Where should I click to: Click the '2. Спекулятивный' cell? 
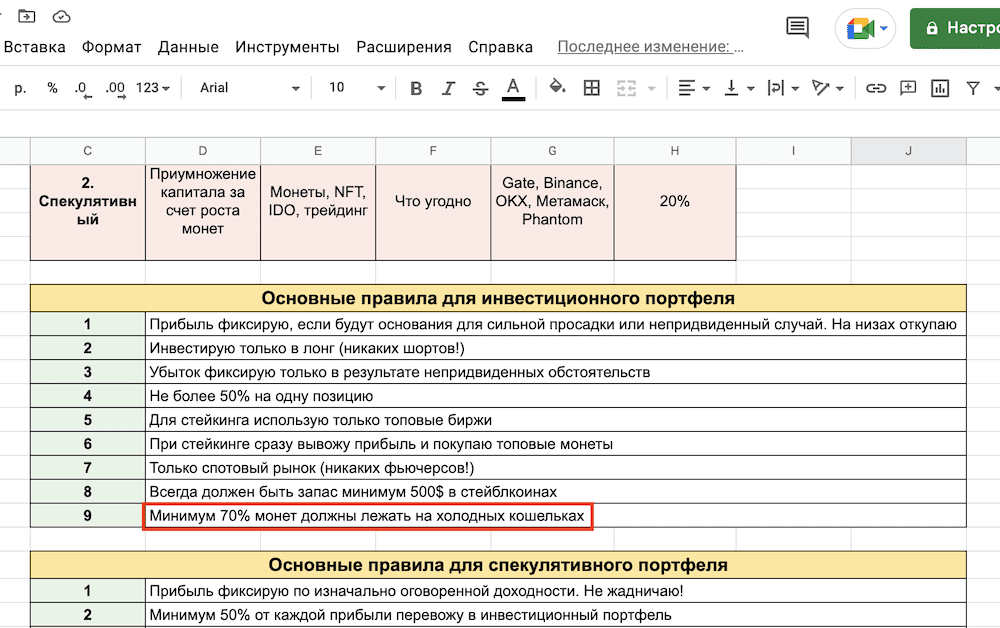tap(88, 212)
